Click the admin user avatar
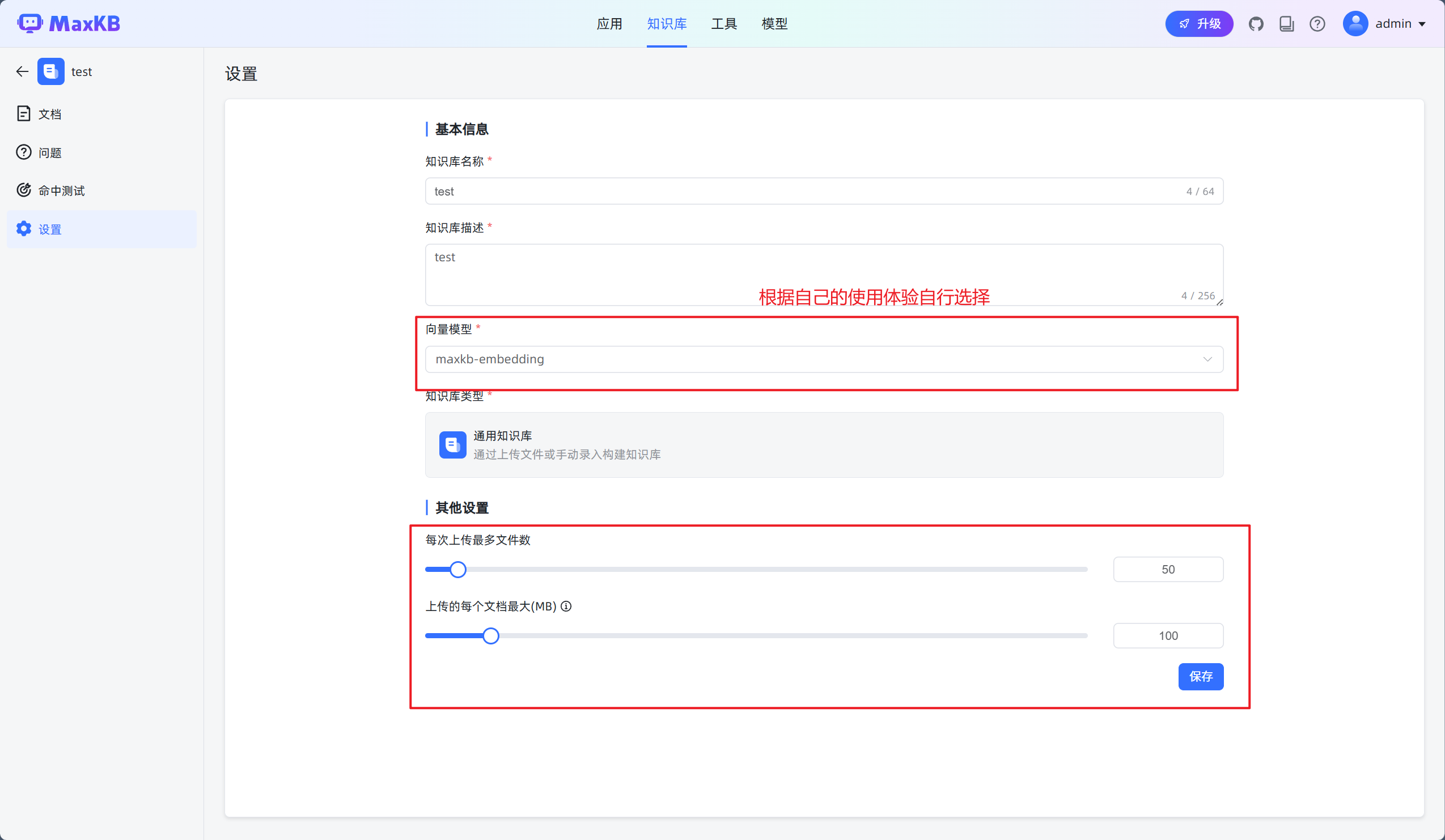This screenshot has height=840, width=1445. pos(1355,24)
